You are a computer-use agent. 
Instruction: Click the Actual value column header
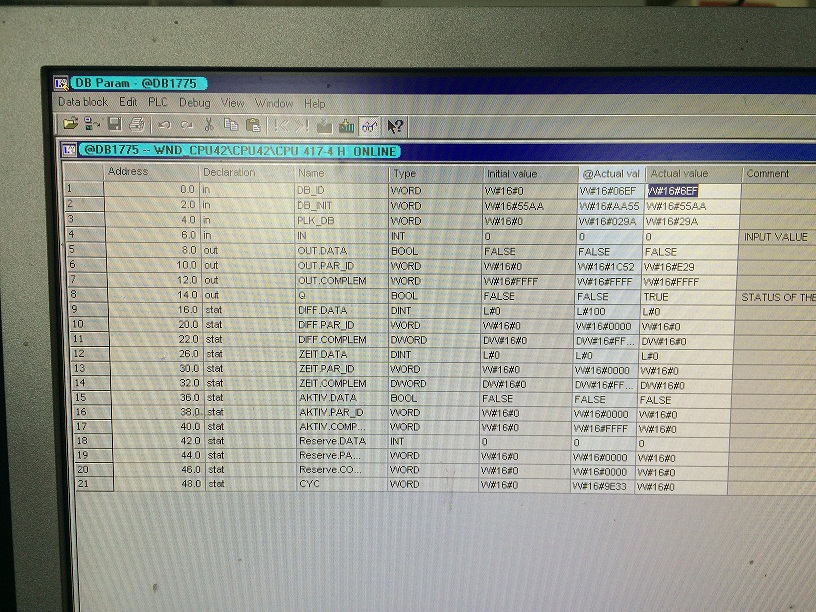click(694, 174)
